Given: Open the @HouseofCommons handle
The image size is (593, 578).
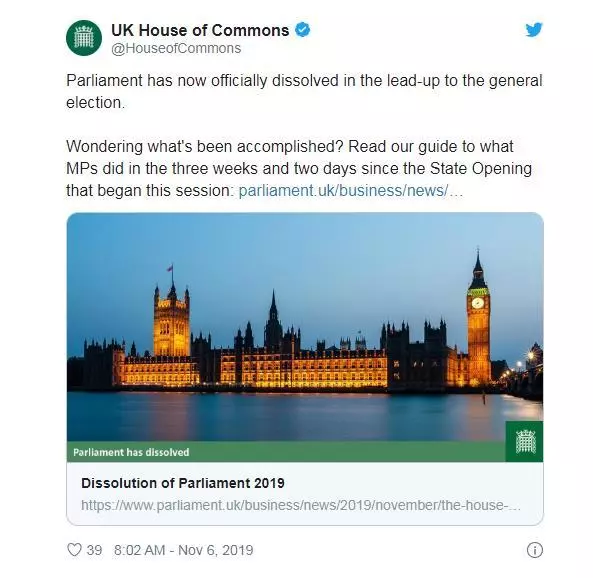Looking at the screenshot, I should tap(176, 48).
